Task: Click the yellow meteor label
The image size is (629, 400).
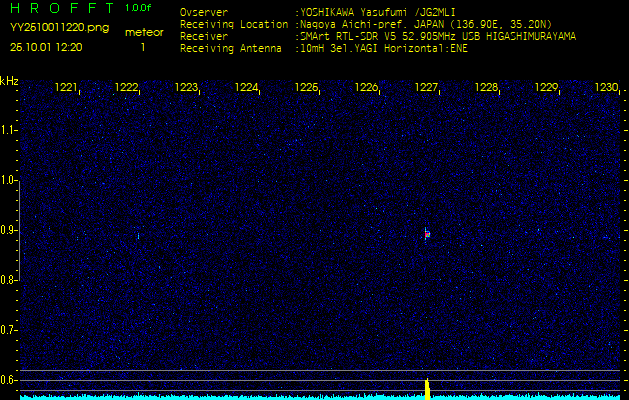Action: [143, 32]
